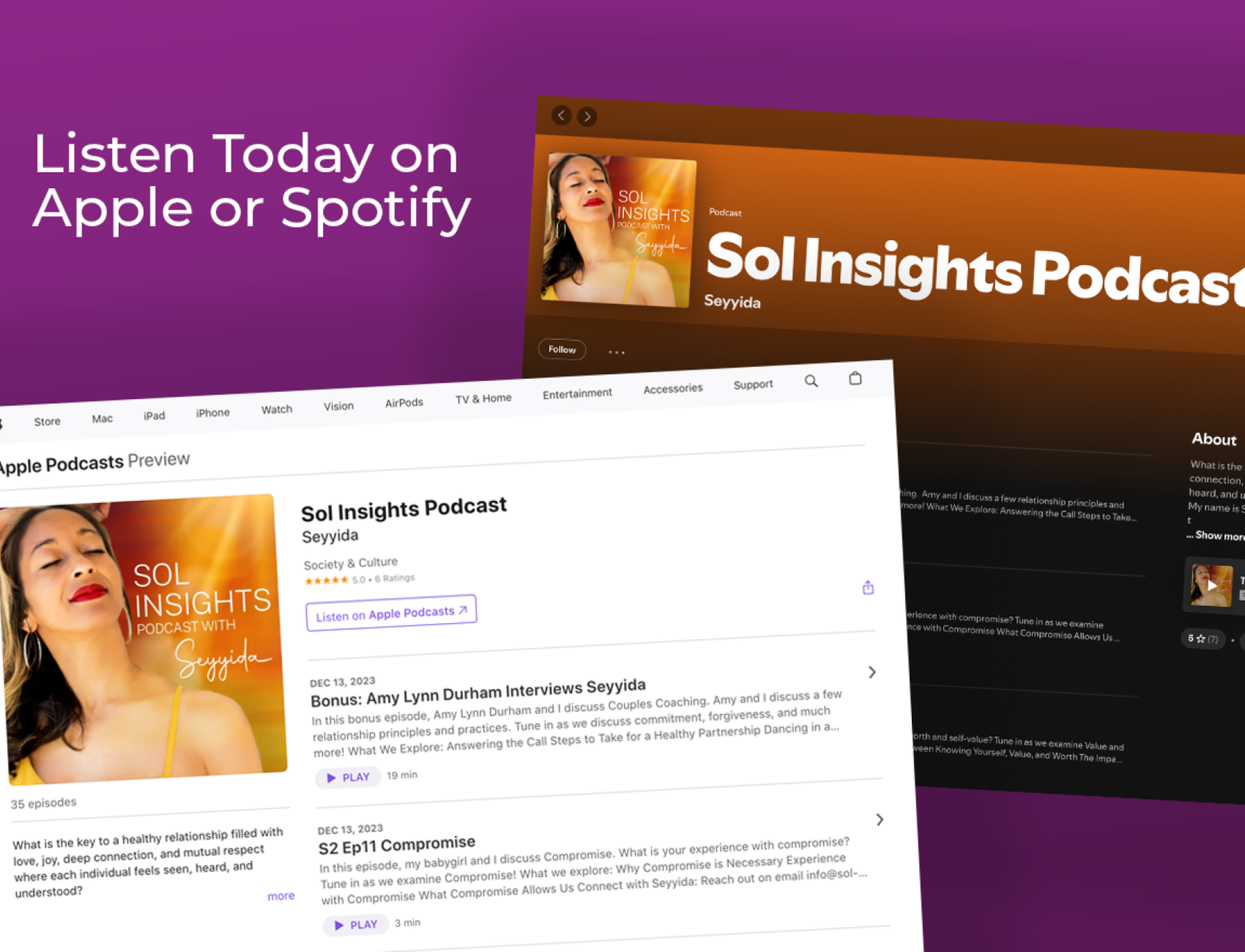The width and height of the screenshot is (1245, 952).
Task: Expand About with Show more
Action: 1216,536
